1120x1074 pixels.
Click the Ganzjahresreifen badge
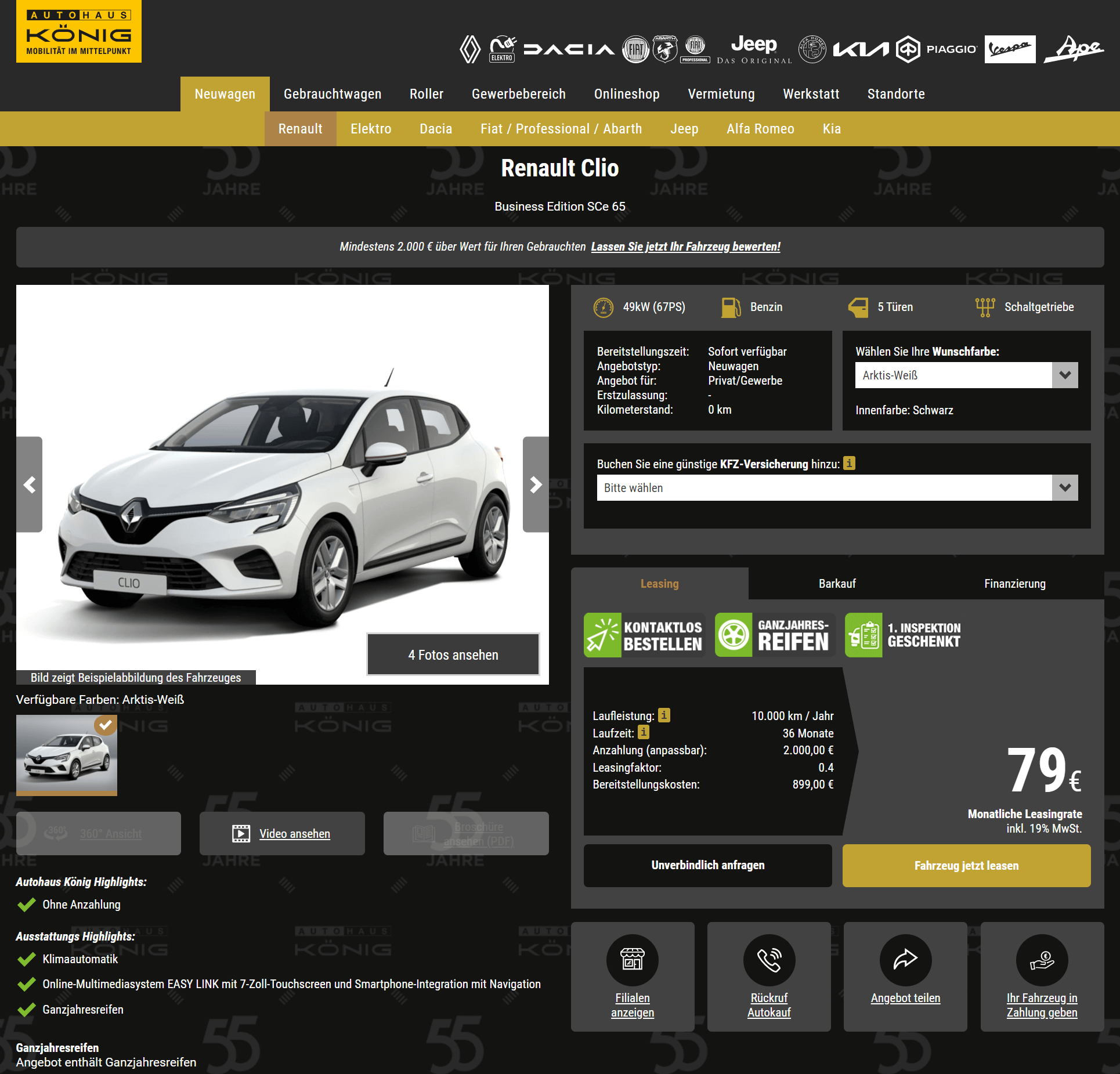pos(775,635)
